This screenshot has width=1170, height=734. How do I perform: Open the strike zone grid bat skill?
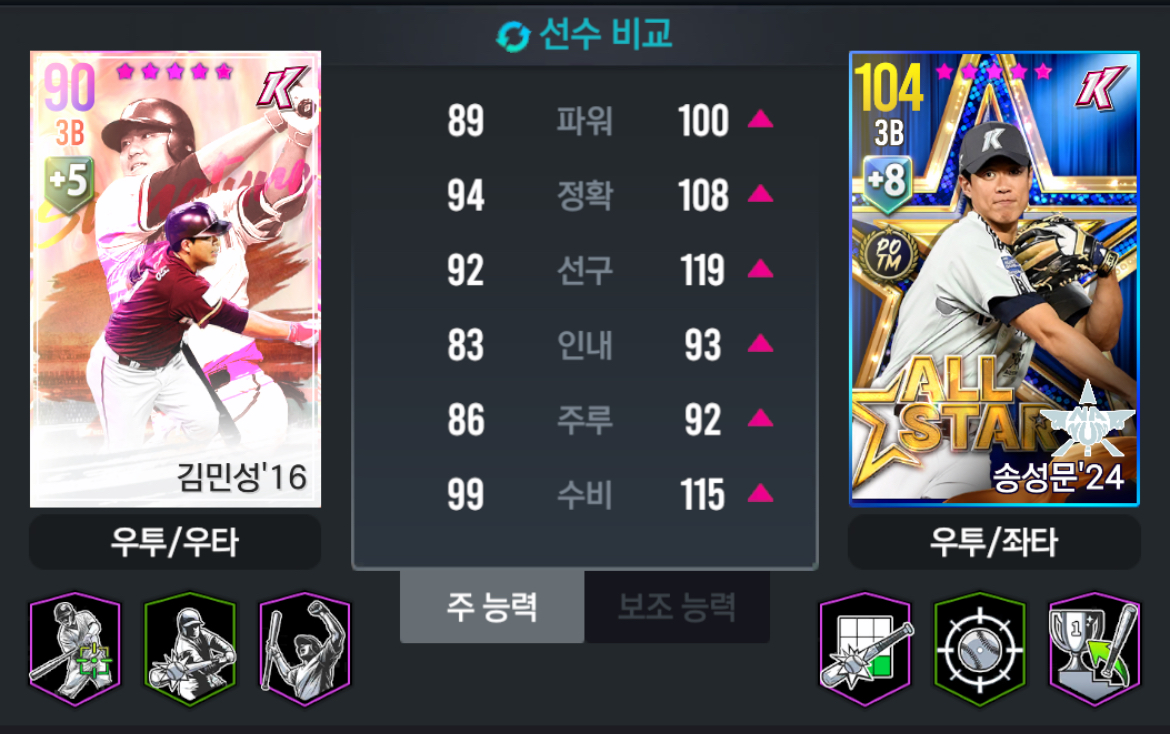[866, 648]
